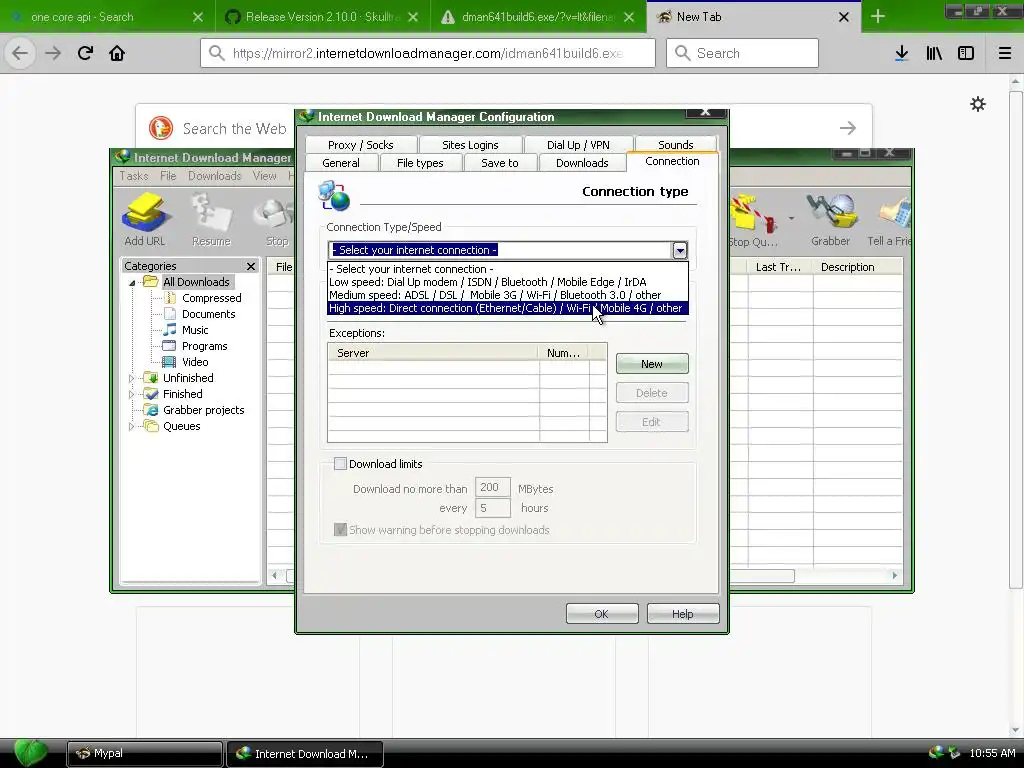Screen dimensions: 1024x768
Task: Click OK in the Configuration dialog
Action: (x=601, y=614)
